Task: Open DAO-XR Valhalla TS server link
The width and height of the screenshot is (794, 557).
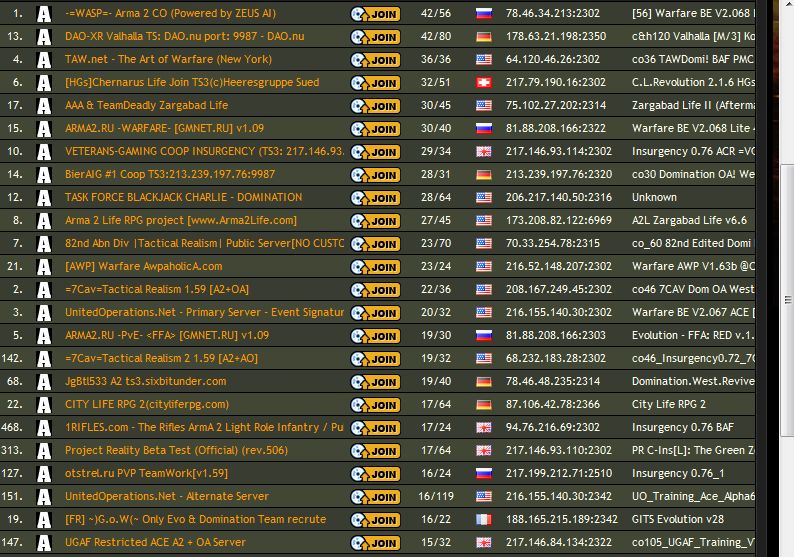Action: tap(185, 36)
